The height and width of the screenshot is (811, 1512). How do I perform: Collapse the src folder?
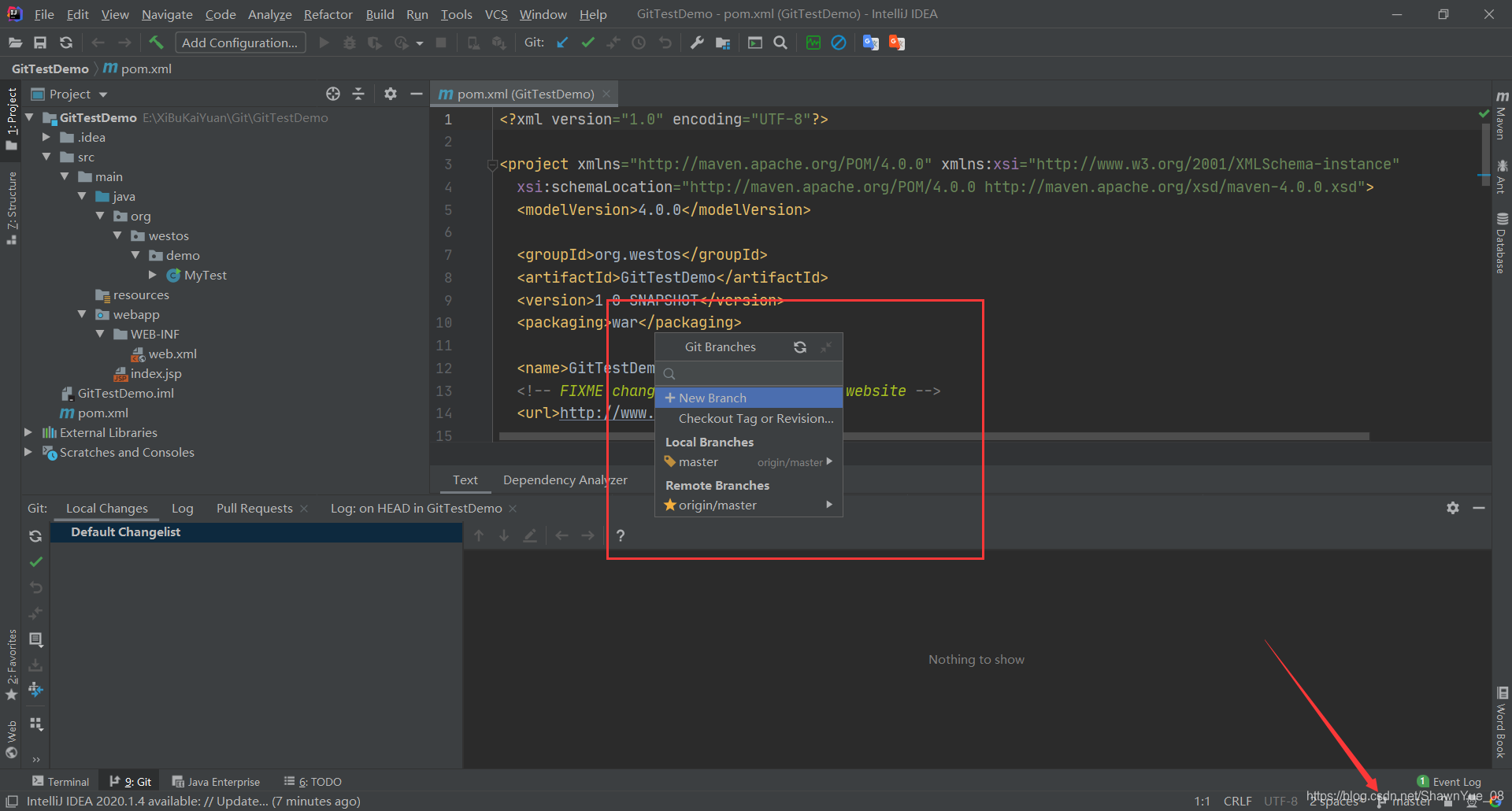(x=46, y=157)
